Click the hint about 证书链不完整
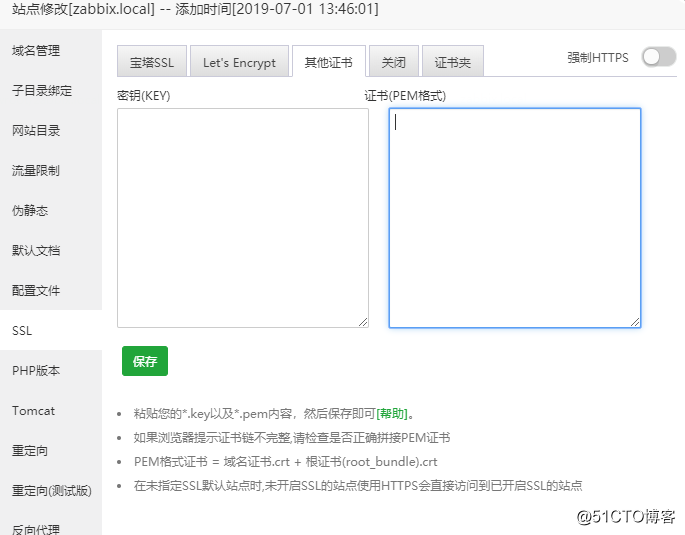 coord(292,438)
